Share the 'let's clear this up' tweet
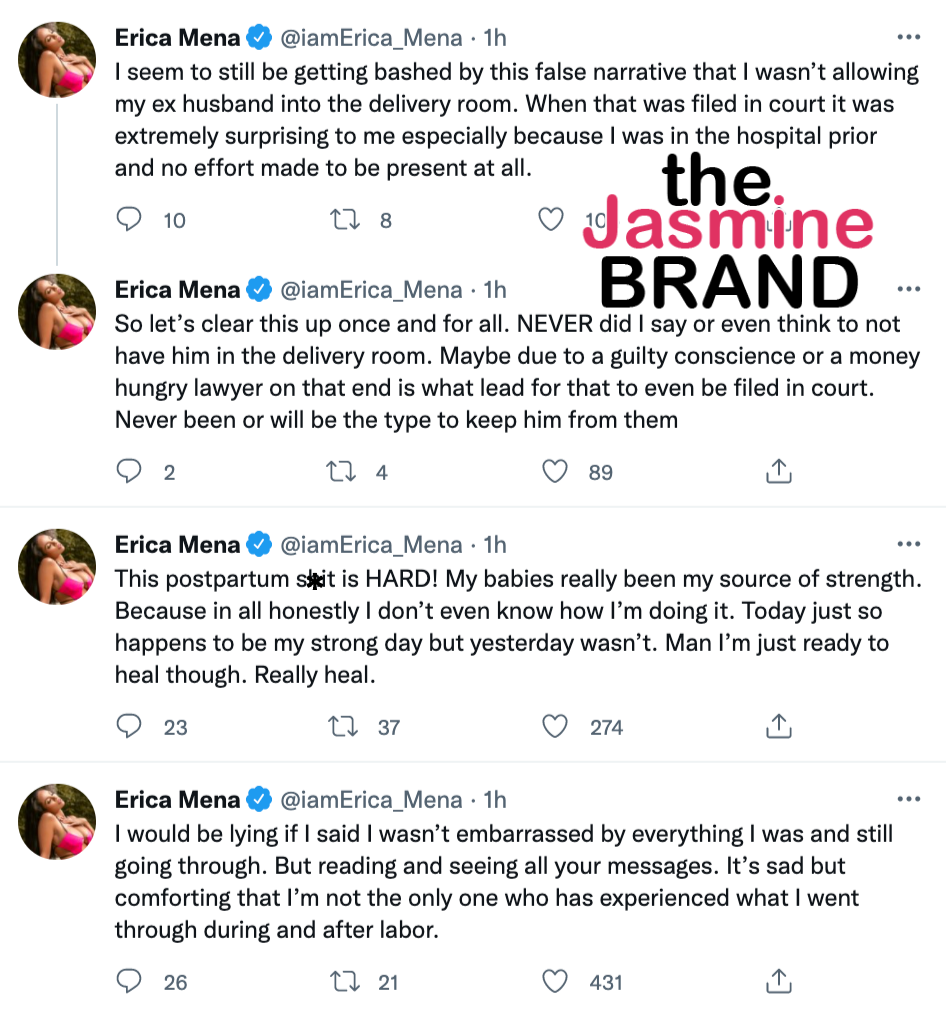The height and width of the screenshot is (1014, 946). [779, 471]
